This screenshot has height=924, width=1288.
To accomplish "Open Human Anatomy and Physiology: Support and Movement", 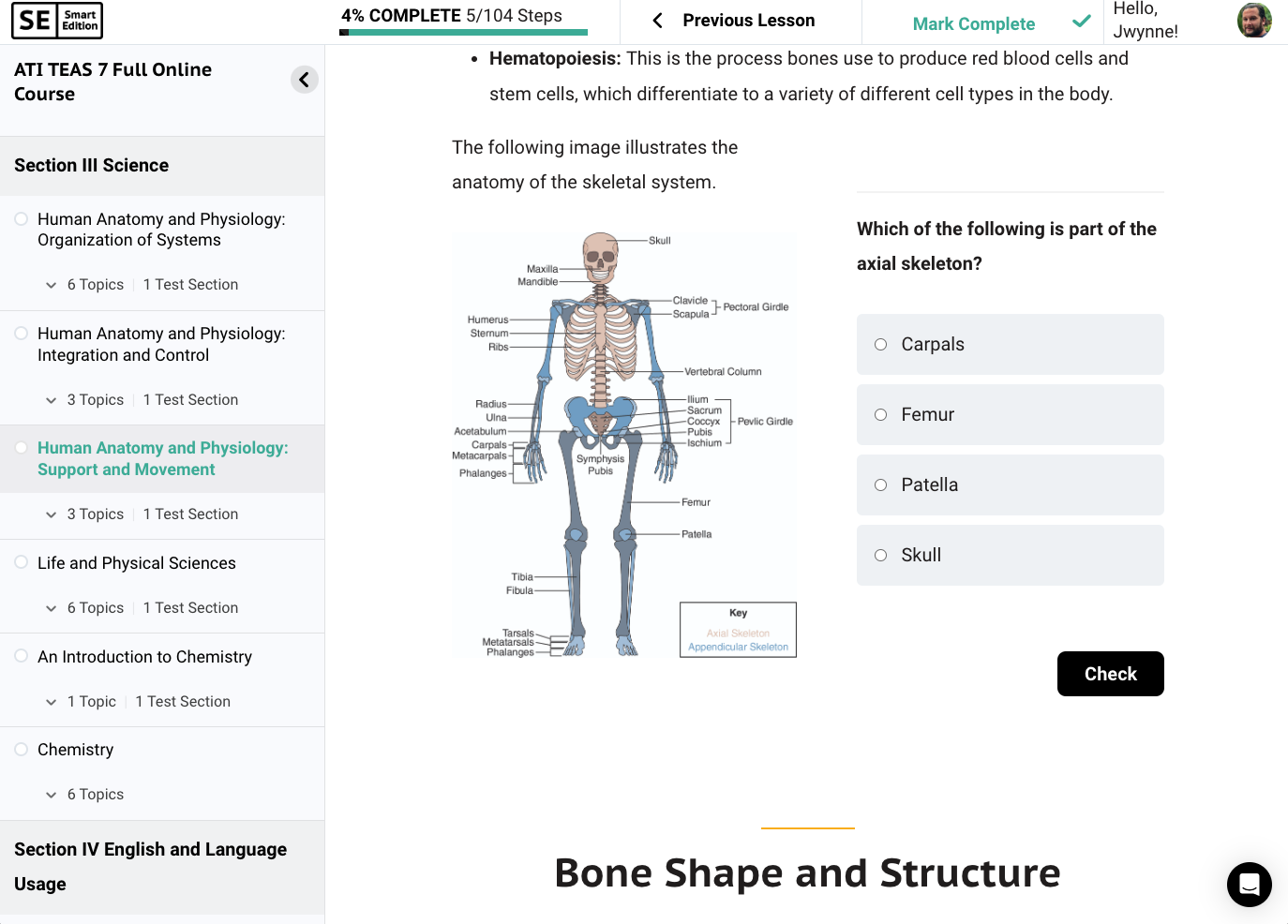I will (162, 458).
